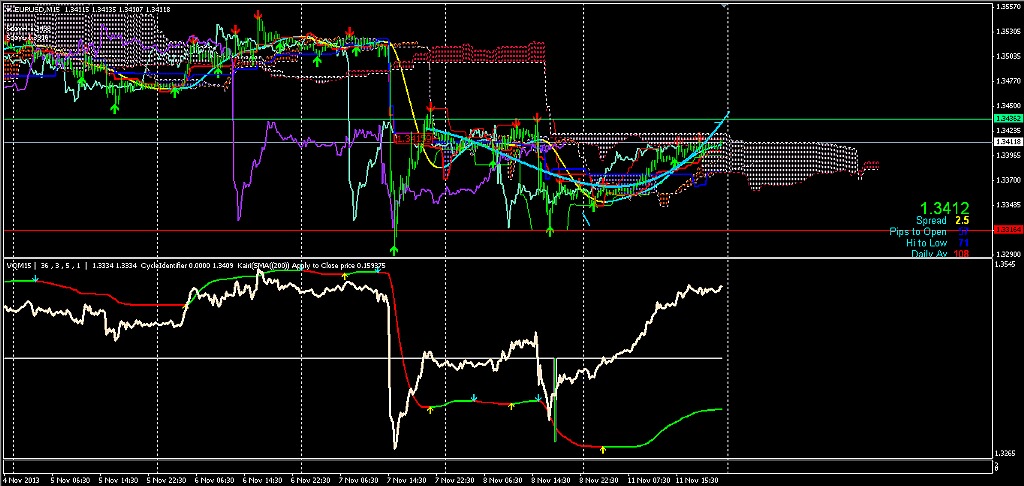Click the 1.35035 price scale label
The width and height of the screenshot is (1024, 486).
[x=1006, y=56]
